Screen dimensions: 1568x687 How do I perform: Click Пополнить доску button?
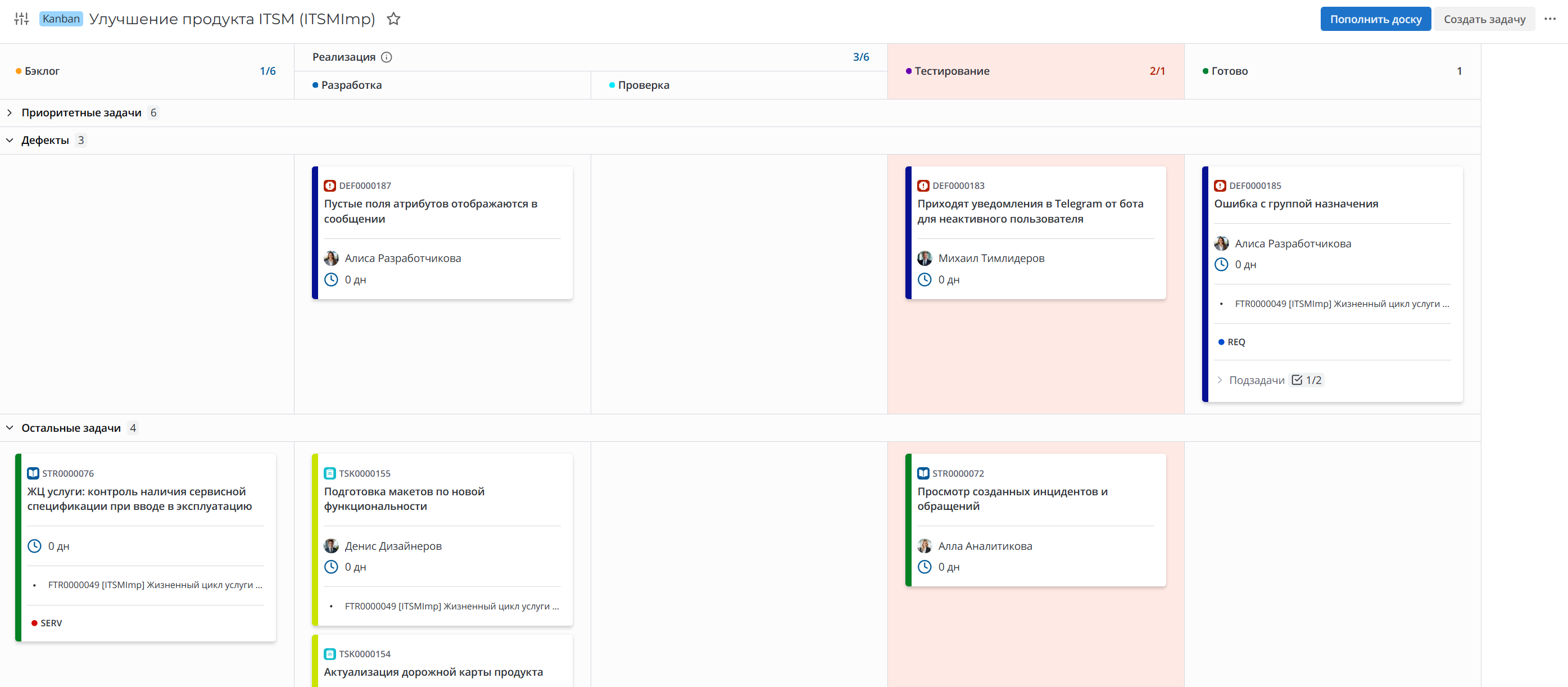(1375, 19)
